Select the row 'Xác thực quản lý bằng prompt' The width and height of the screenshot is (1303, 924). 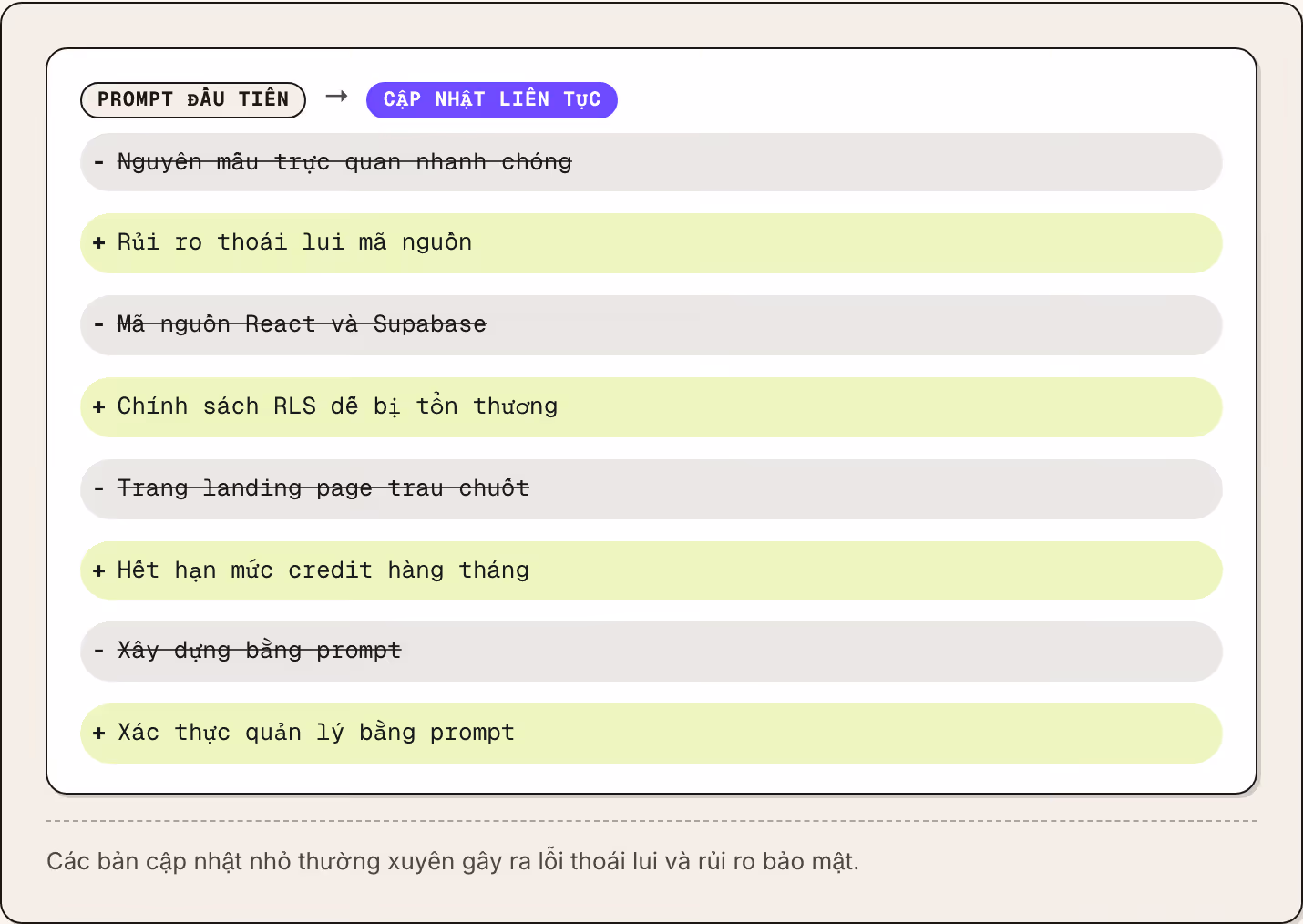pyautogui.click(x=651, y=734)
